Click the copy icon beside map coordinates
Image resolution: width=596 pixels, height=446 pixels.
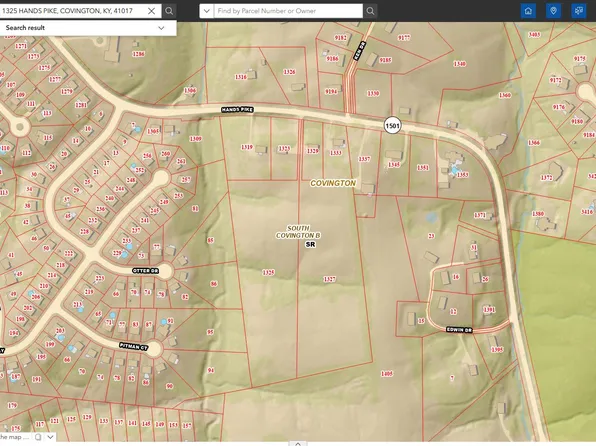pos(38,437)
